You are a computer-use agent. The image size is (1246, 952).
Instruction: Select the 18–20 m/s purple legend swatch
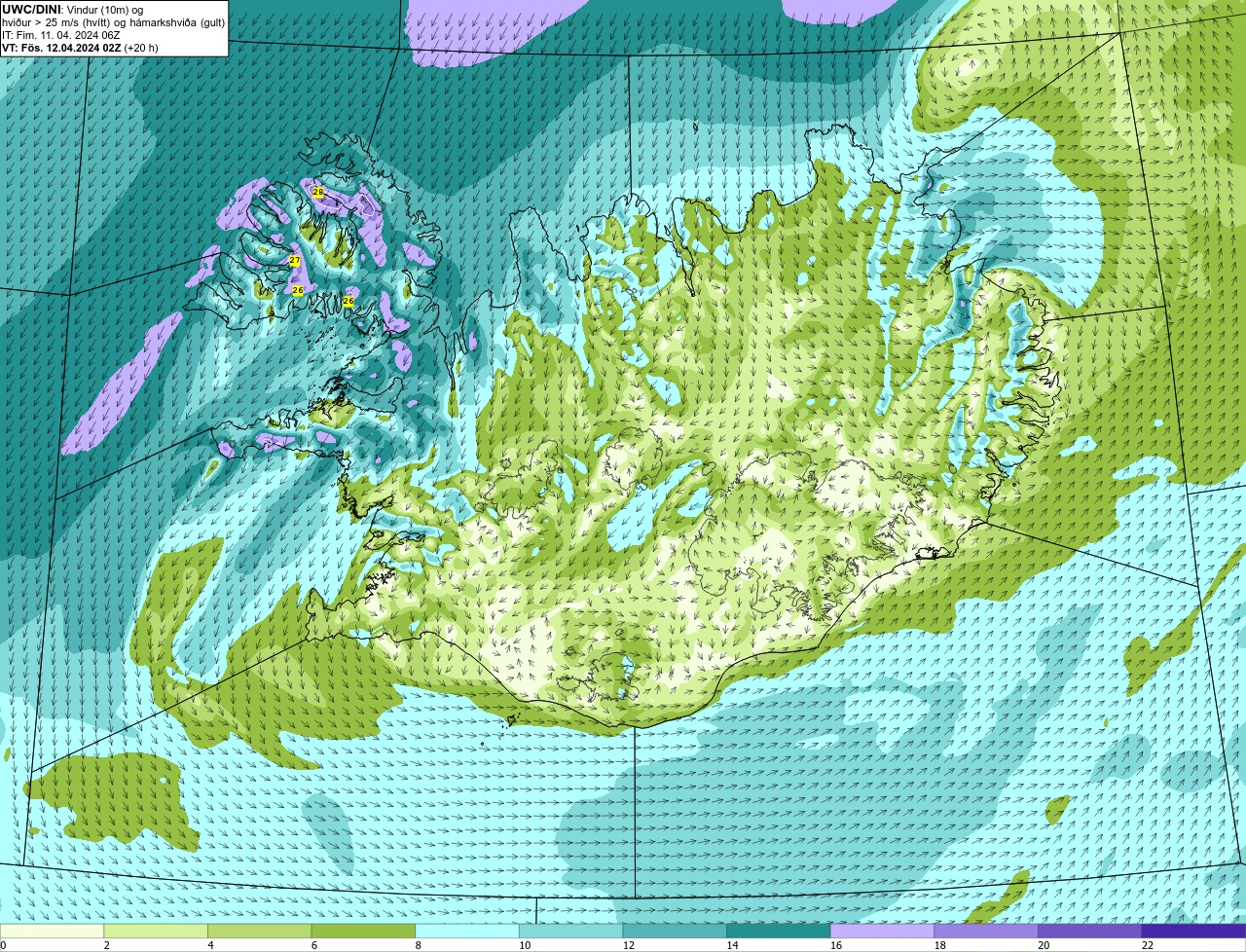986,931
